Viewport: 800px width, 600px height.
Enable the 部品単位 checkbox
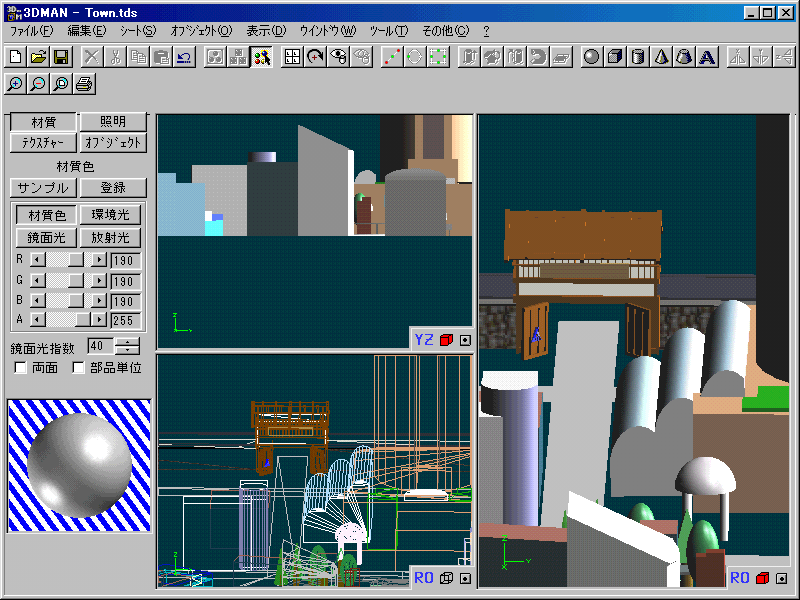tap(78, 367)
